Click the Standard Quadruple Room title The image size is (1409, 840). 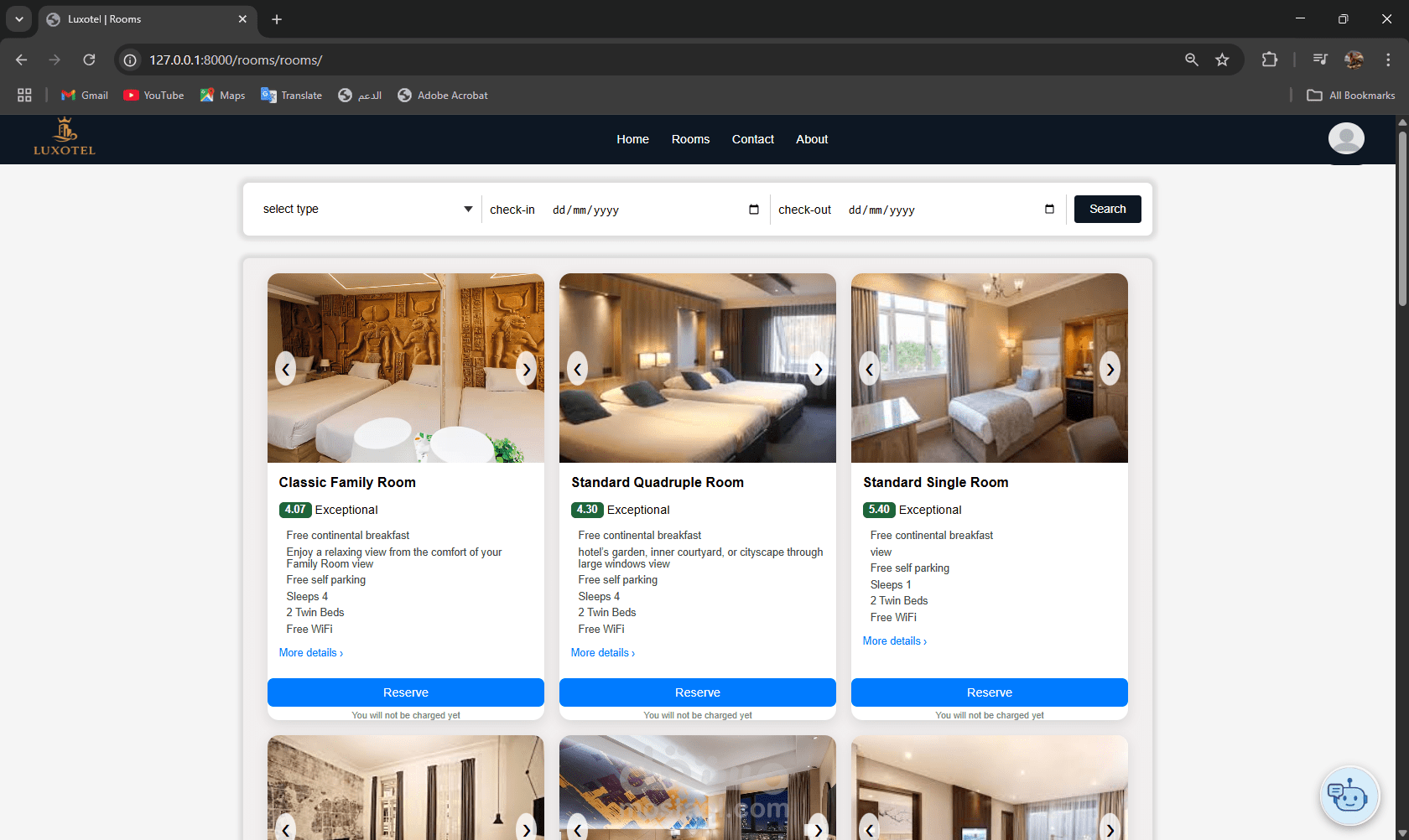[658, 482]
